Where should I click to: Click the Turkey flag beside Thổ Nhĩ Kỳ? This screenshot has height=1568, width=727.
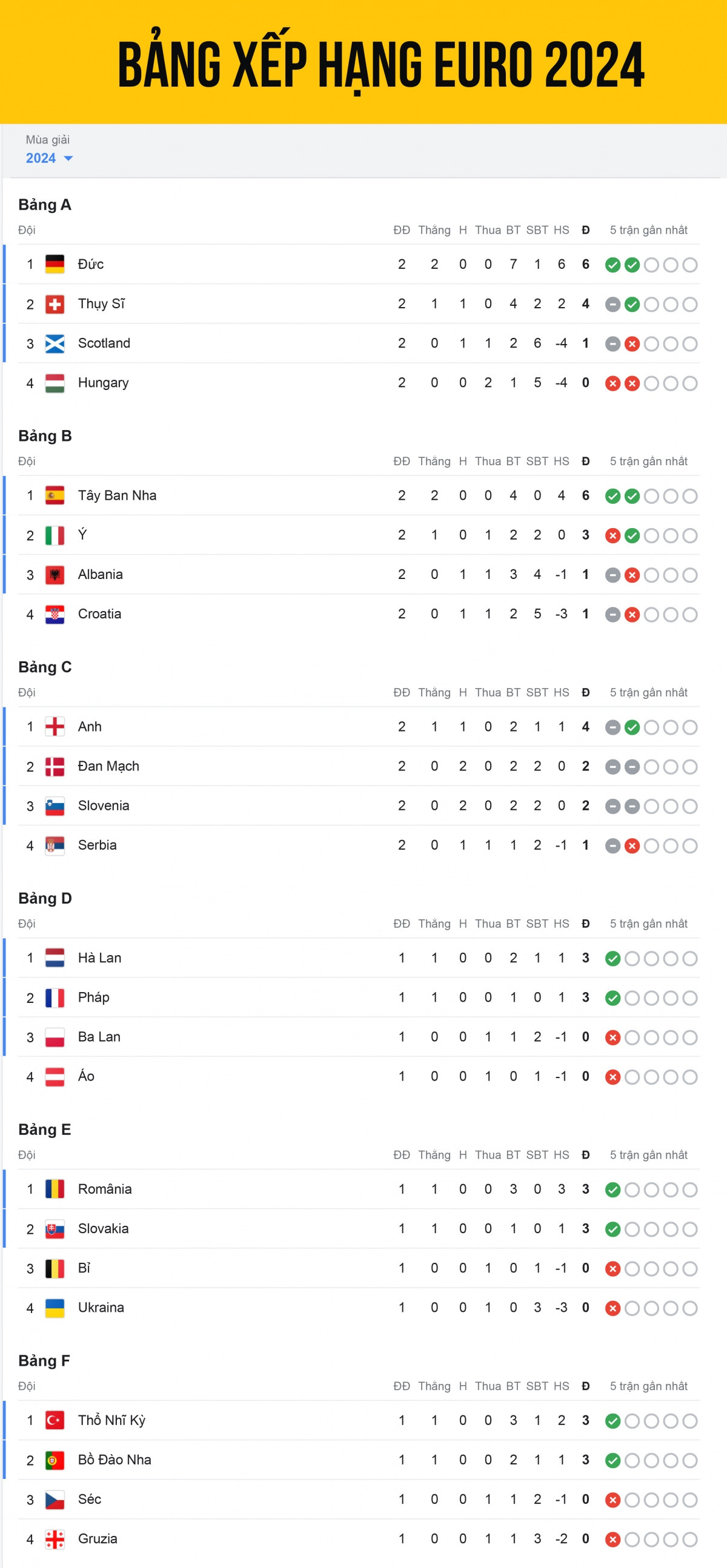click(x=55, y=1421)
